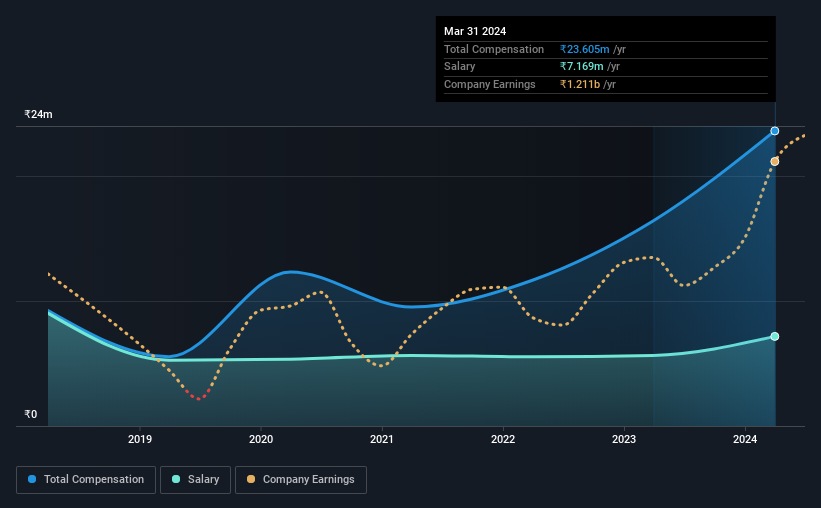This screenshot has width=821, height=508.
Task: Click the Salary label in tooltip
Action: [x=460, y=67]
